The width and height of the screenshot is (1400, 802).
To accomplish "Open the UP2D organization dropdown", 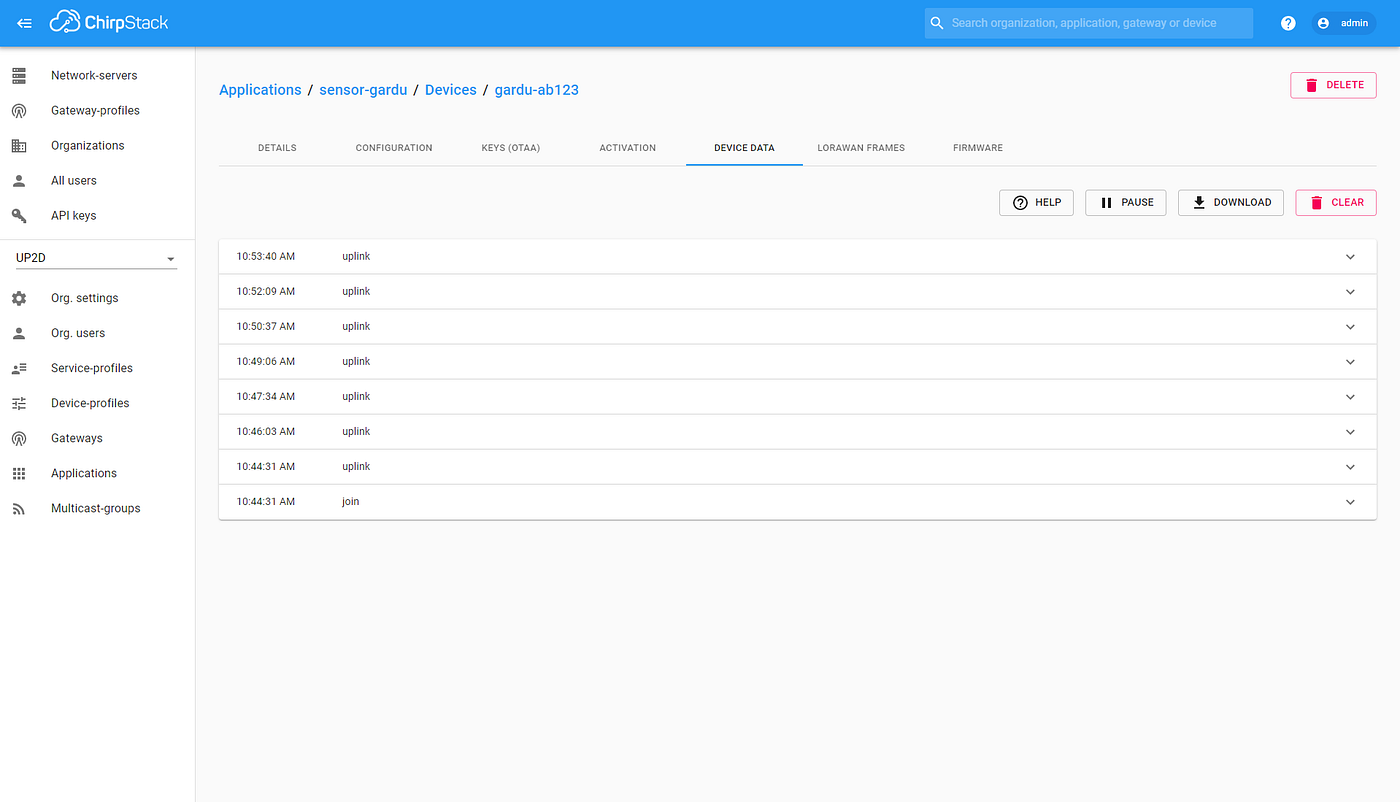I will (93, 257).
